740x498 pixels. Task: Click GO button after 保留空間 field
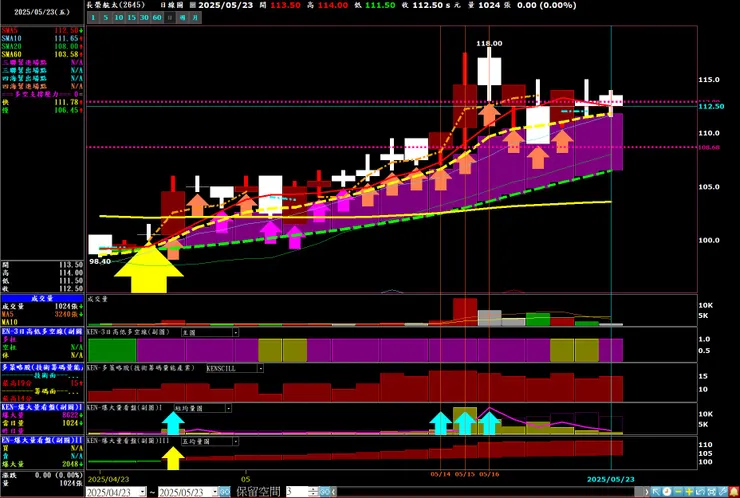325,492
